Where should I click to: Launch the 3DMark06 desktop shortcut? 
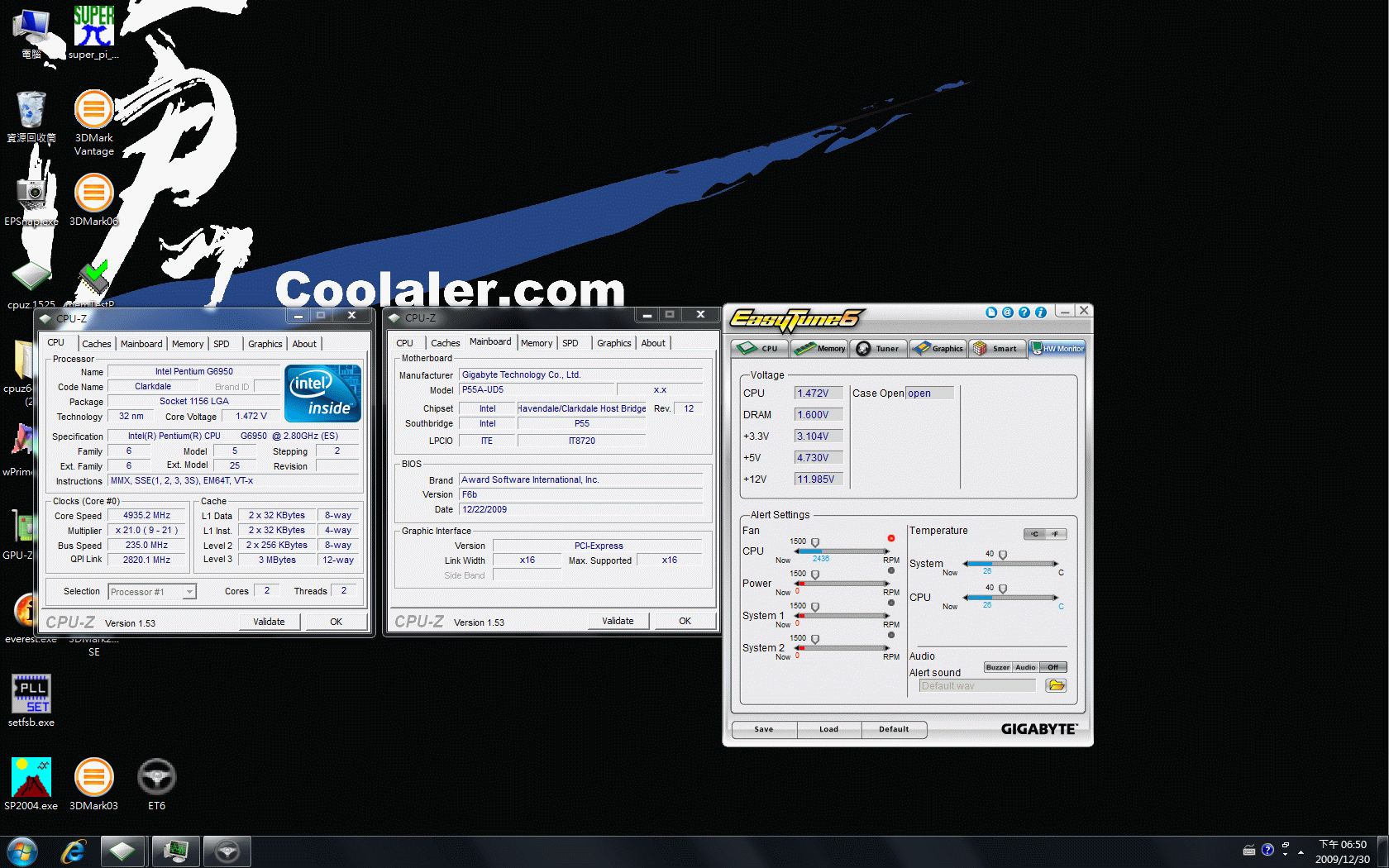93,199
